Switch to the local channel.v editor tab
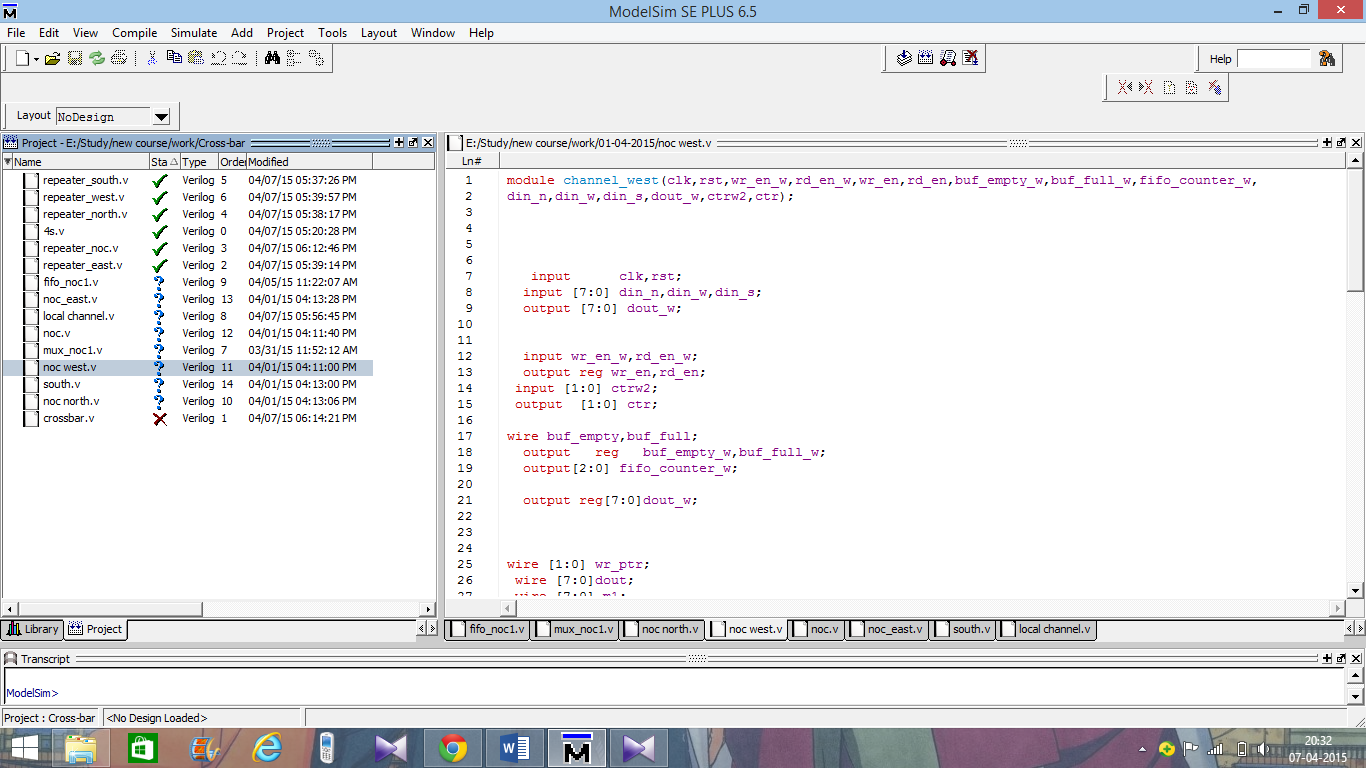Screen dimensions: 1366x768 click(1046, 629)
